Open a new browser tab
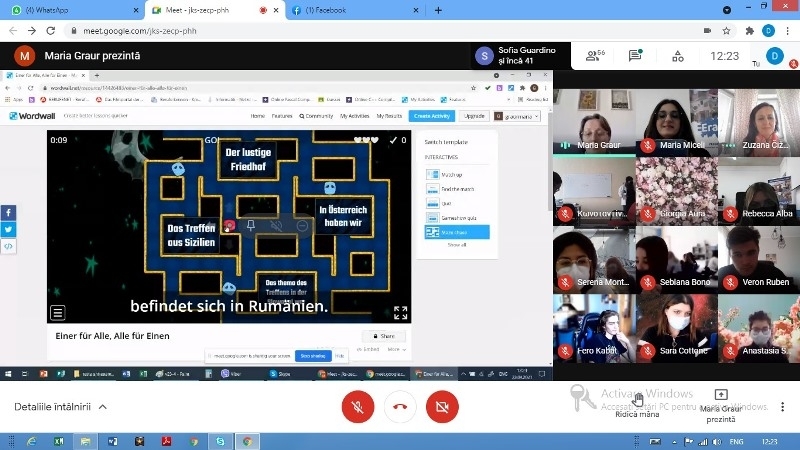 438,10
